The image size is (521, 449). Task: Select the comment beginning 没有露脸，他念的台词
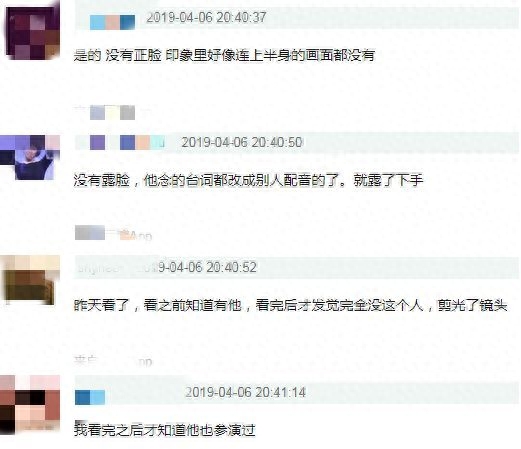(248, 180)
